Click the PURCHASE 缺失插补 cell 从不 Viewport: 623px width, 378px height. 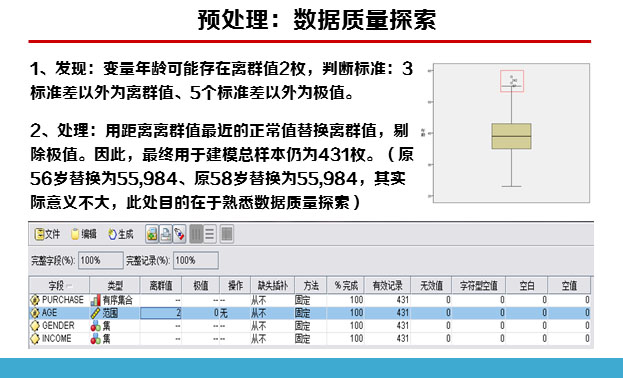(x=259, y=300)
